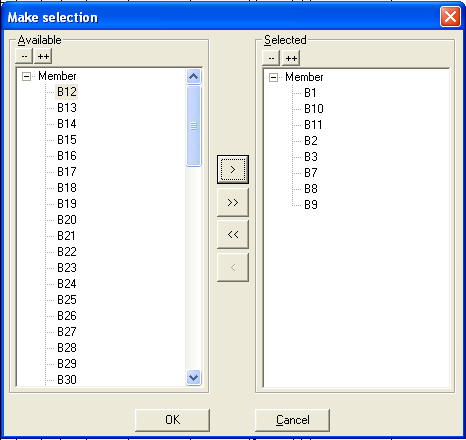The height and width of the screenshot is (440, 466).
Task: Click the scroll down arrow in Available list
Action: [193, 378]
